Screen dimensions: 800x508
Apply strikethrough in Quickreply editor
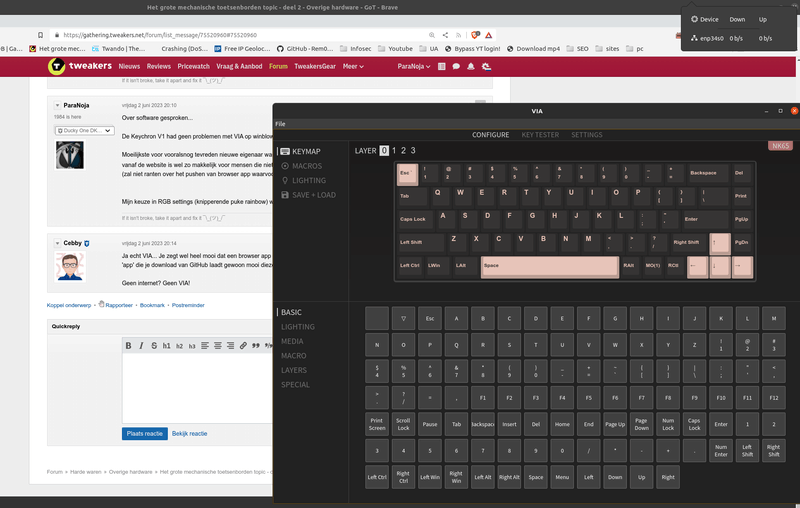click(154, 346)
